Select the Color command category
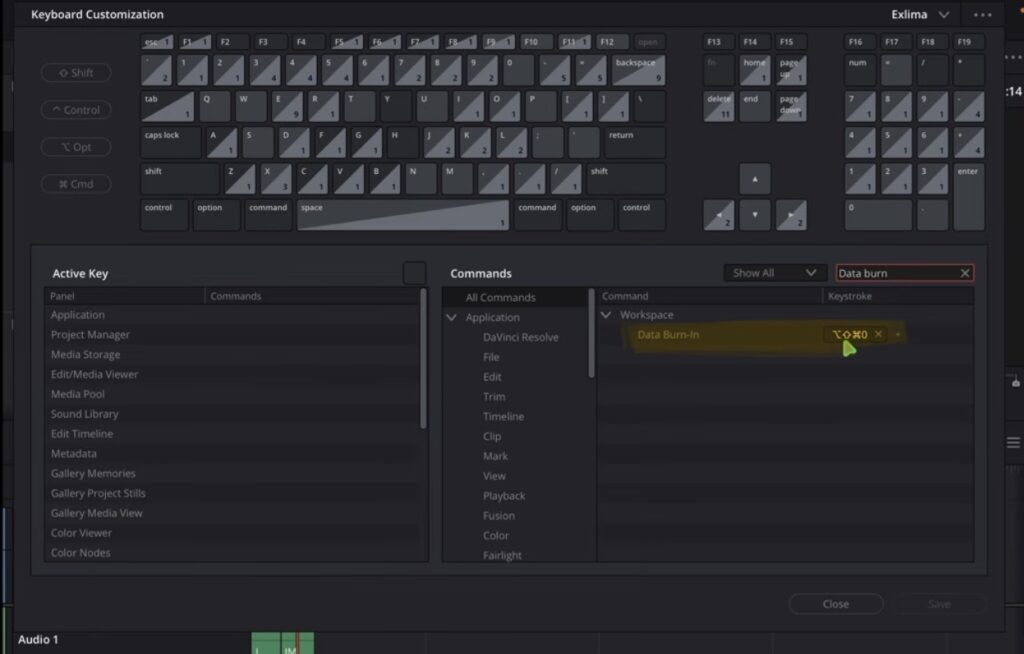The height and width of the screenshot is (654, 1024). pyautogui.click(x=496, y=536)
